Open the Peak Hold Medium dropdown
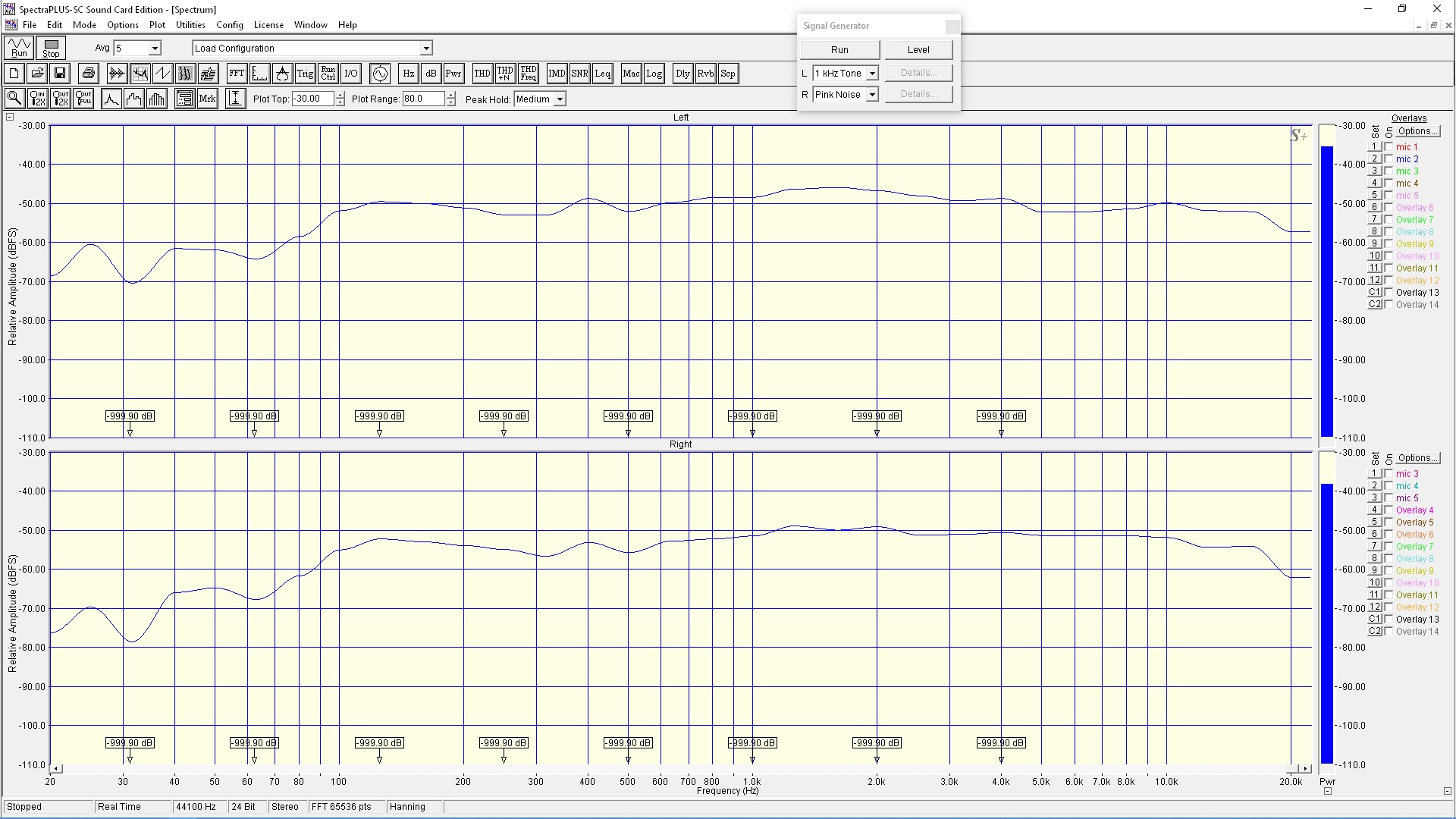Image resolution: width=1456 pixels, height=819 pixels. 560,99
